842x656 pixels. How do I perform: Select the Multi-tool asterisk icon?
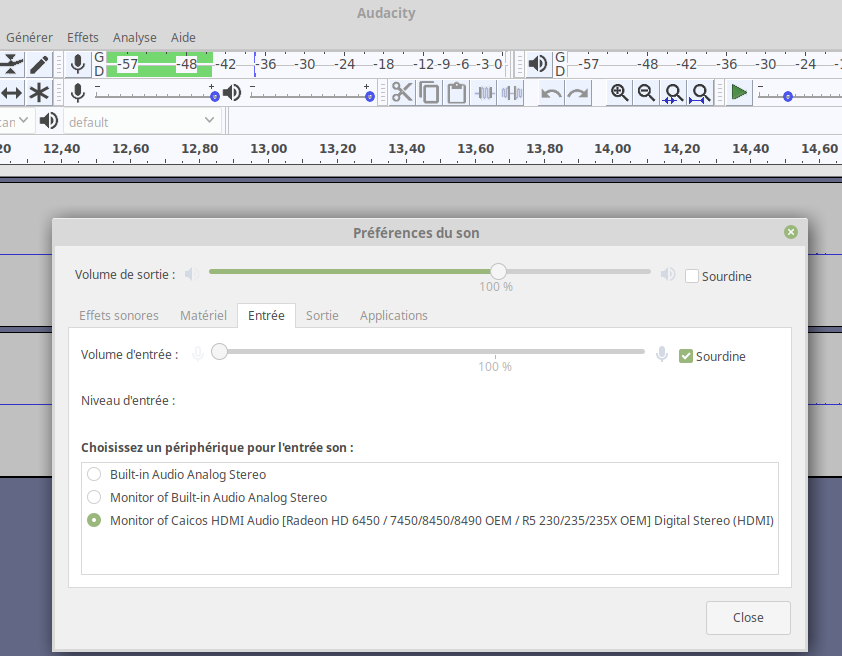tap(39, 93)
